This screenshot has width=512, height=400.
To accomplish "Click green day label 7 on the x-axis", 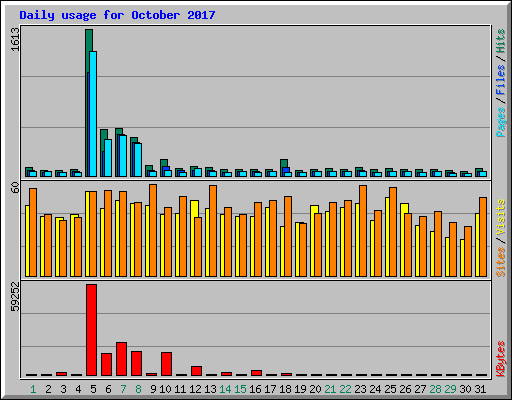I will (x=123, y=389).
